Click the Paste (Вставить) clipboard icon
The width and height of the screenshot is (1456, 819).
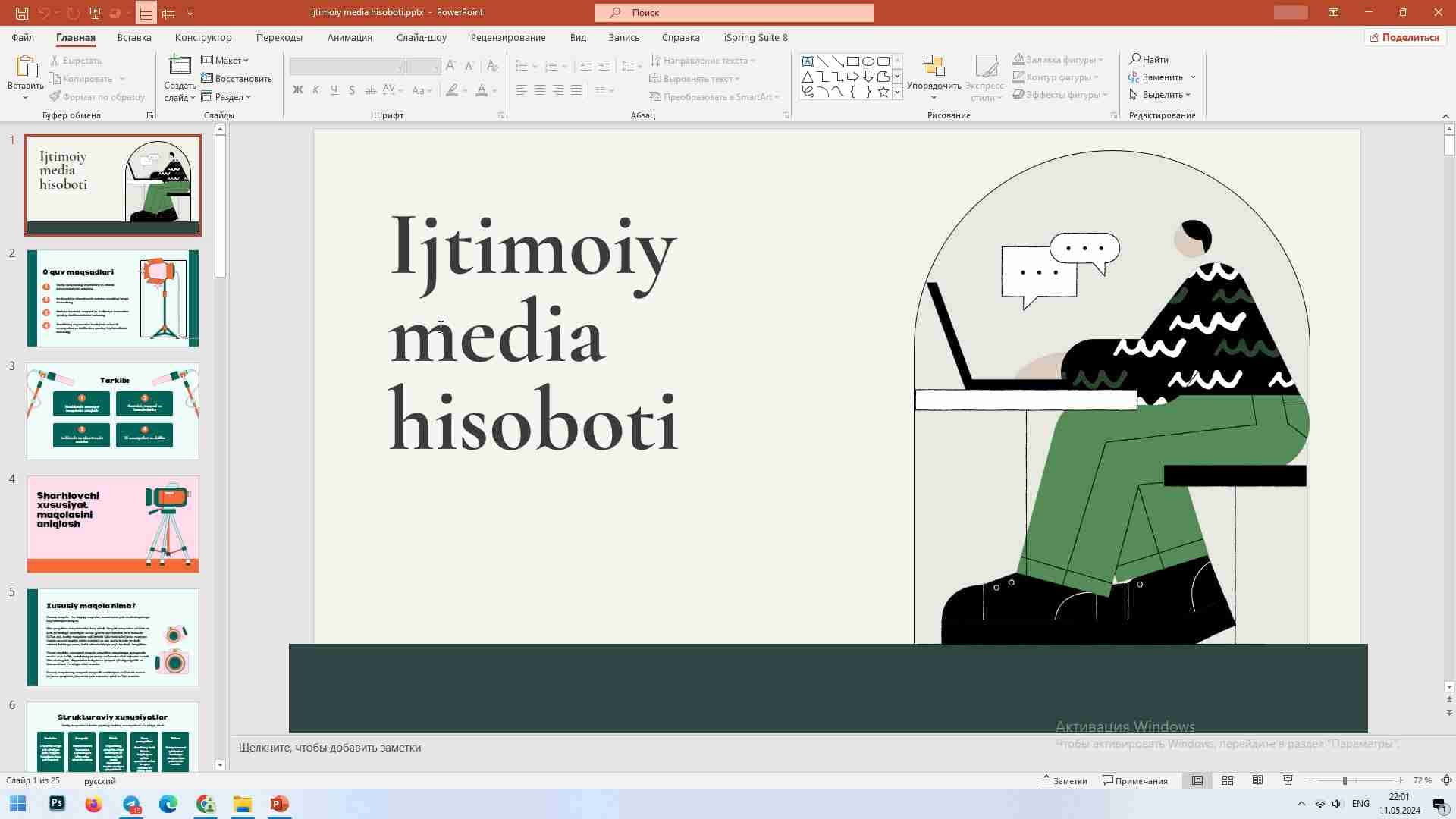26,67
